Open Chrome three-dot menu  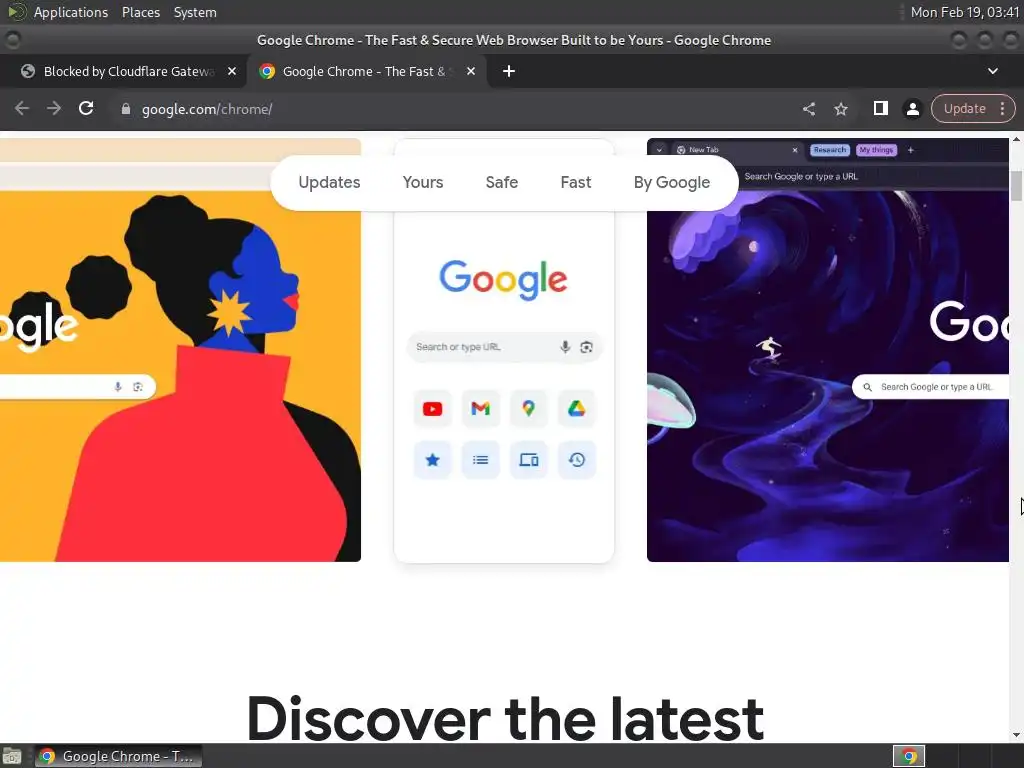1002,108
